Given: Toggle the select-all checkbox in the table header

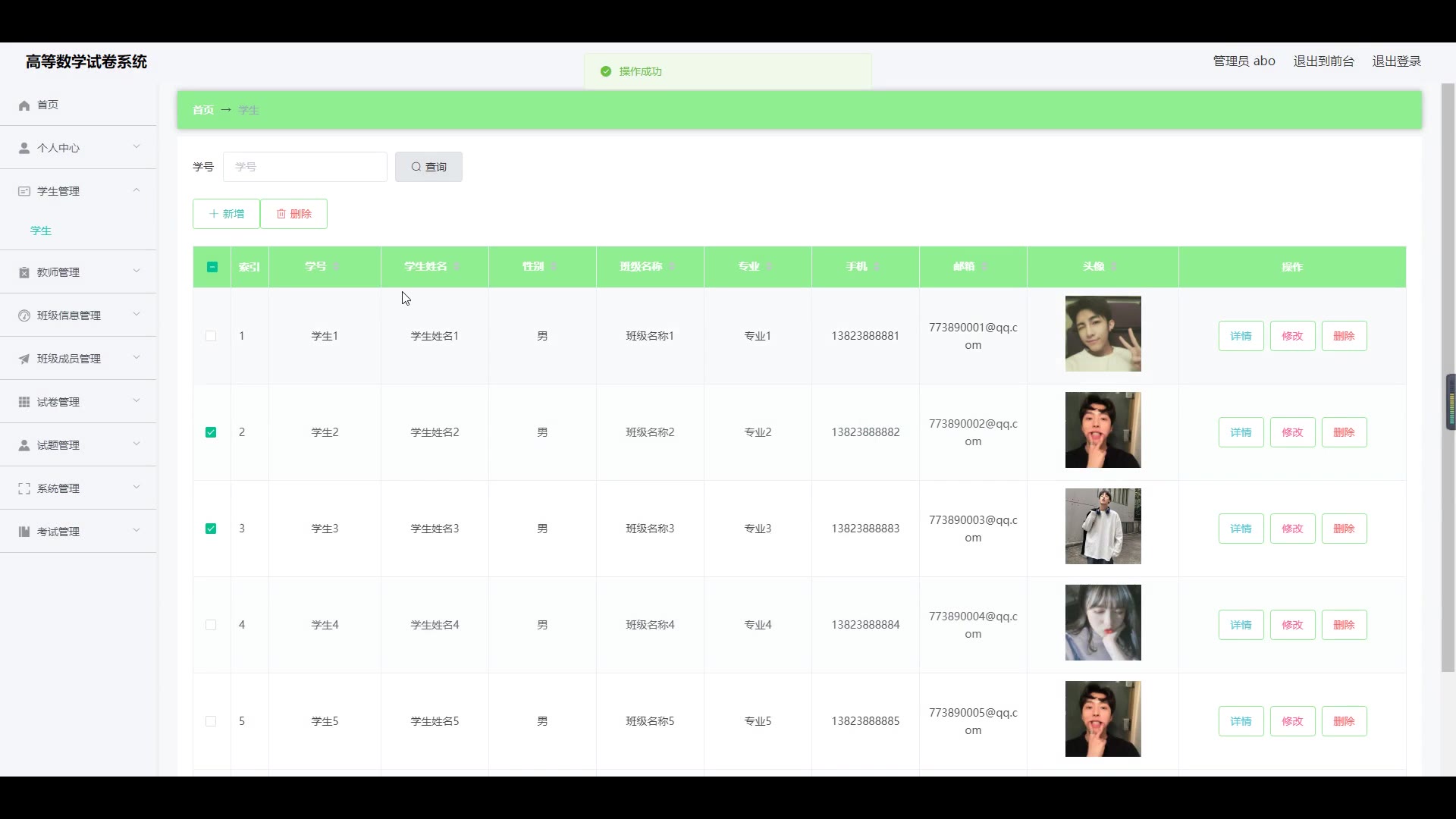Looking at the screenshot, I should click(x=212, y=267).
